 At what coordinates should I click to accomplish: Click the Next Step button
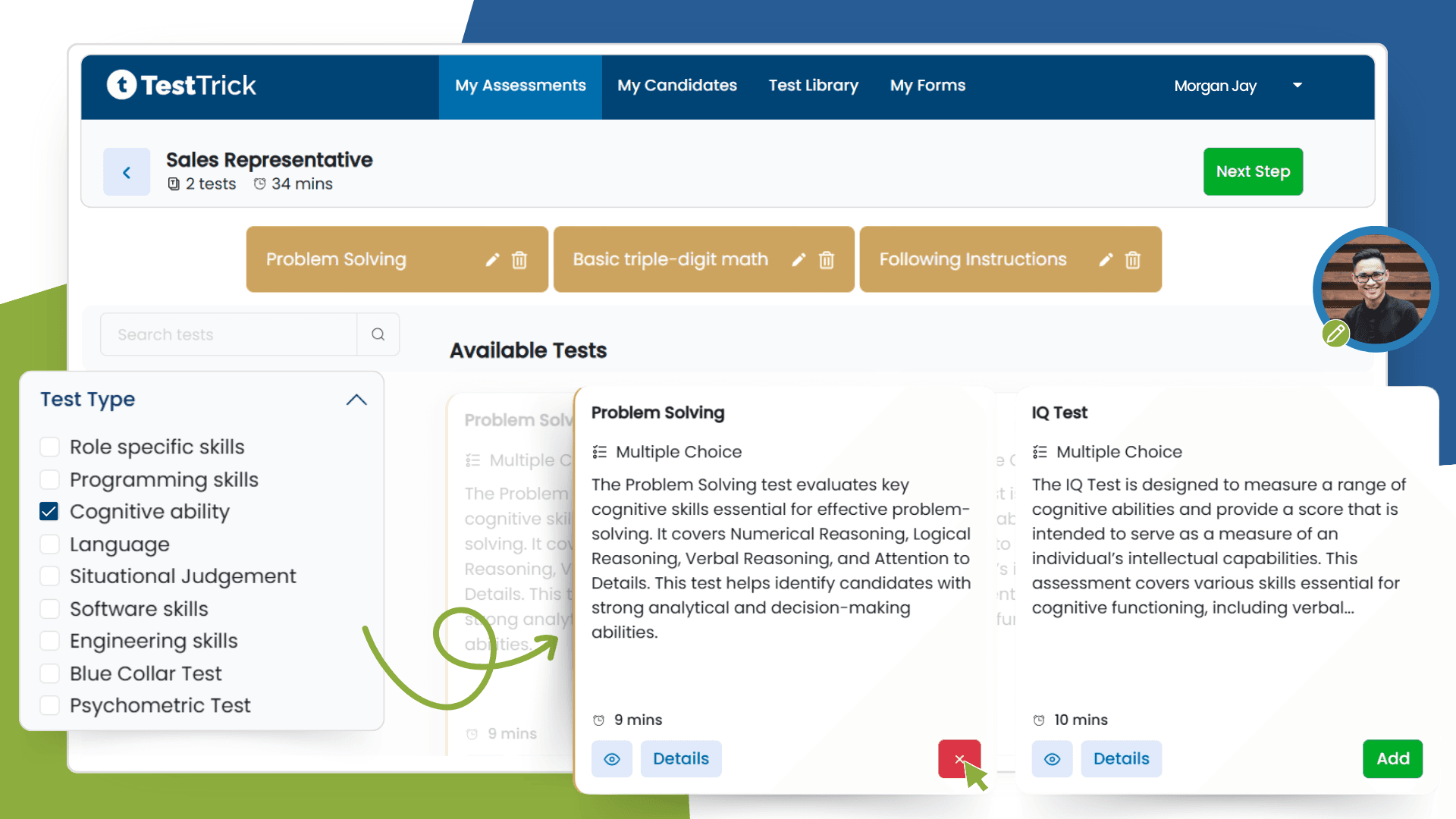(x=1253, y=171)
